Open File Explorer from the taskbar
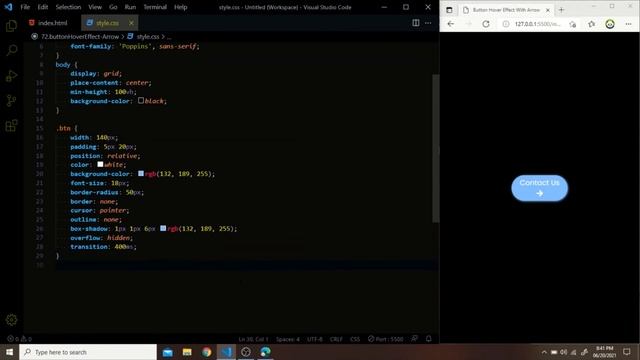 [x=187, y=352]
